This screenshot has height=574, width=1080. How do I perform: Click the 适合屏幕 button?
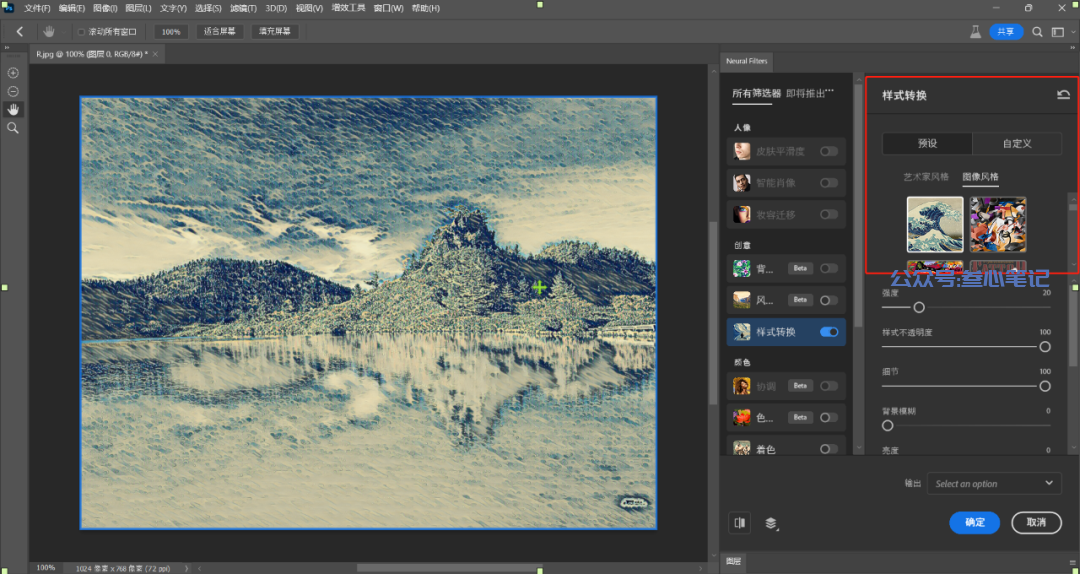219,32
